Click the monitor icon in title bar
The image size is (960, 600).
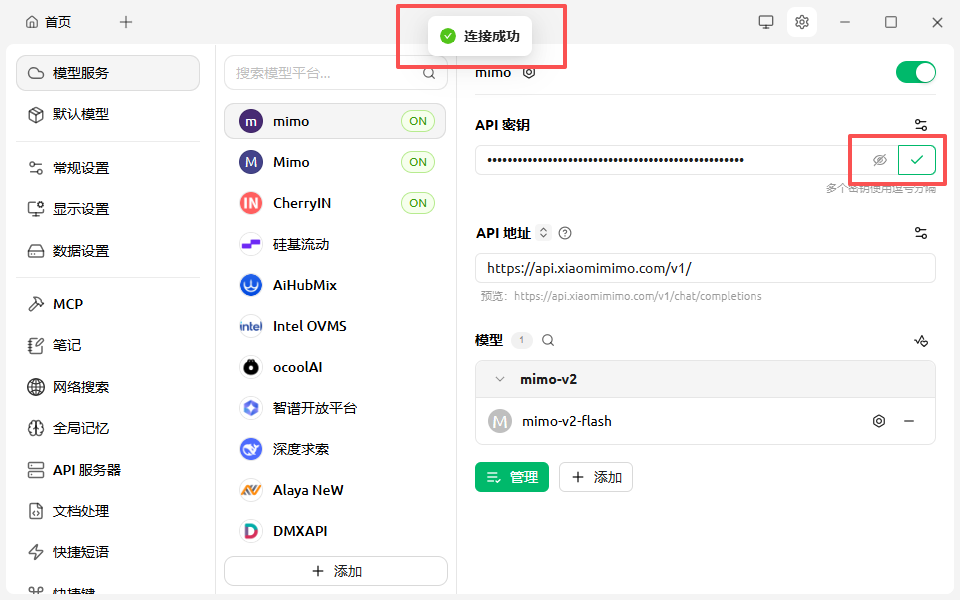click(766, 22)
